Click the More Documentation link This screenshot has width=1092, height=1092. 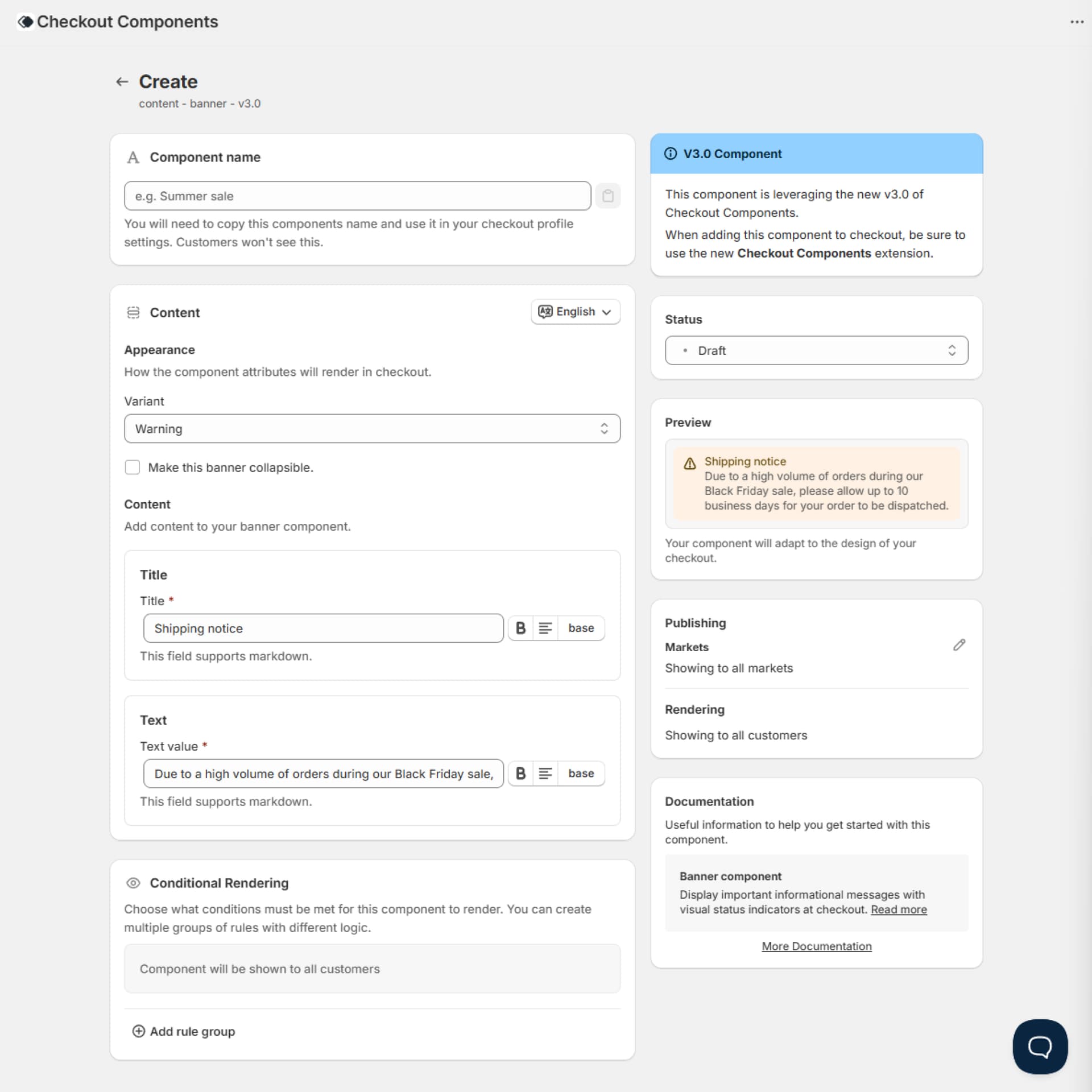(x=816, y=946)
